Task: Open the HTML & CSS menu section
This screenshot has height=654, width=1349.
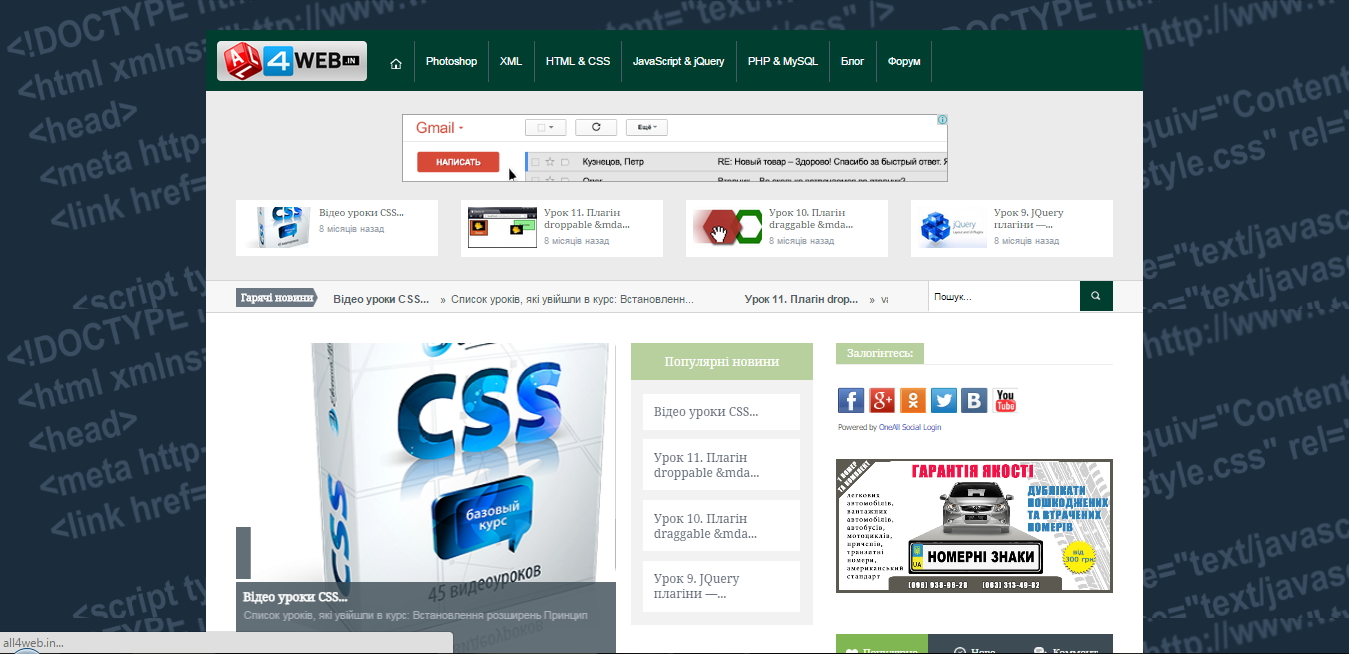Action: [x=578, y=62]
